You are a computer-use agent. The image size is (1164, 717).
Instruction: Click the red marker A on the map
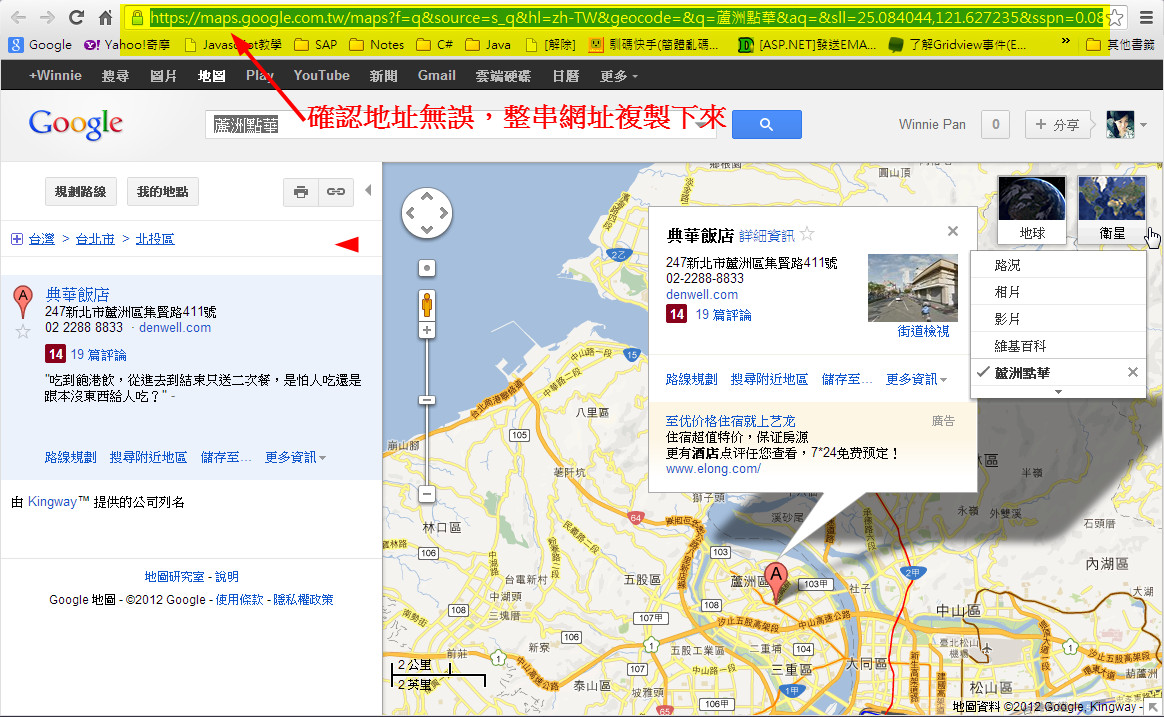[776, 581]
